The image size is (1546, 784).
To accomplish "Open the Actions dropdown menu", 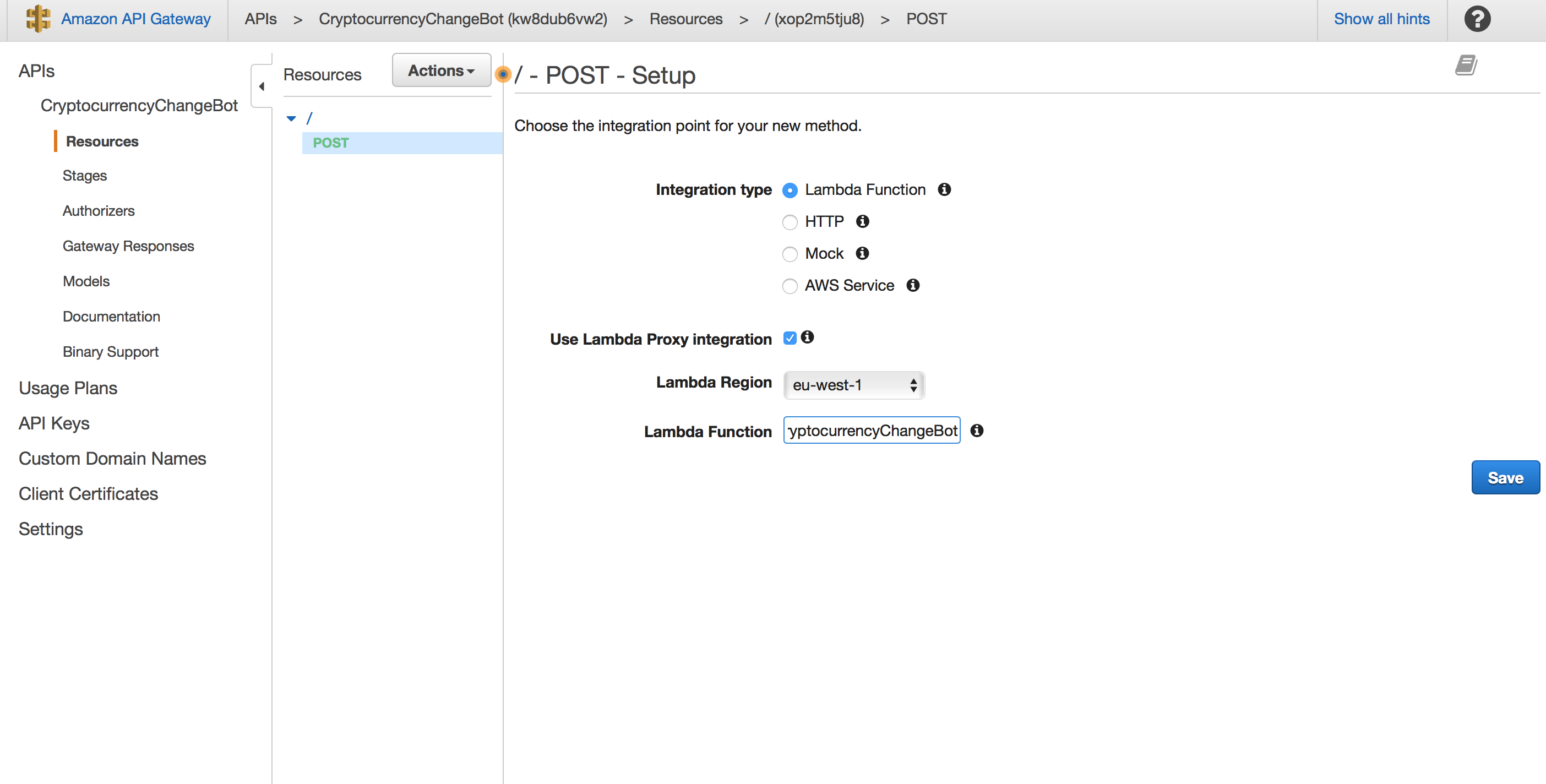I will (441, 70).
